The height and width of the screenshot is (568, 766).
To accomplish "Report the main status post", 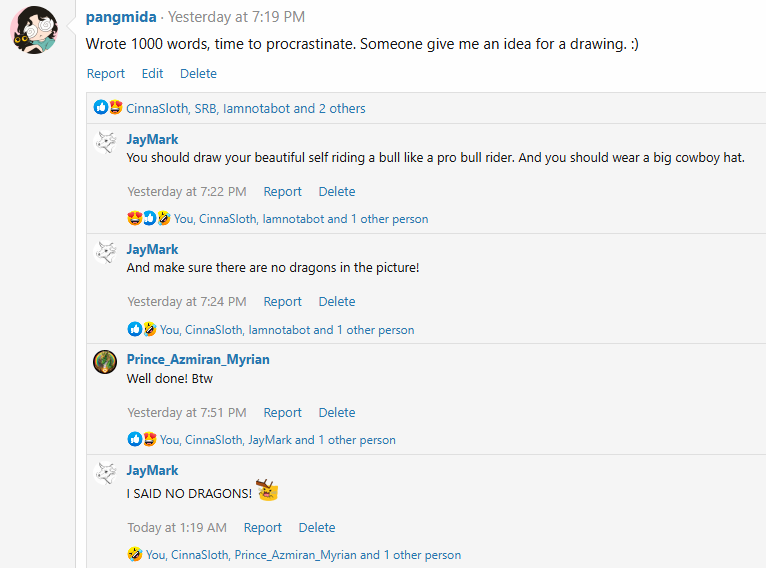I will coord(106,73).
